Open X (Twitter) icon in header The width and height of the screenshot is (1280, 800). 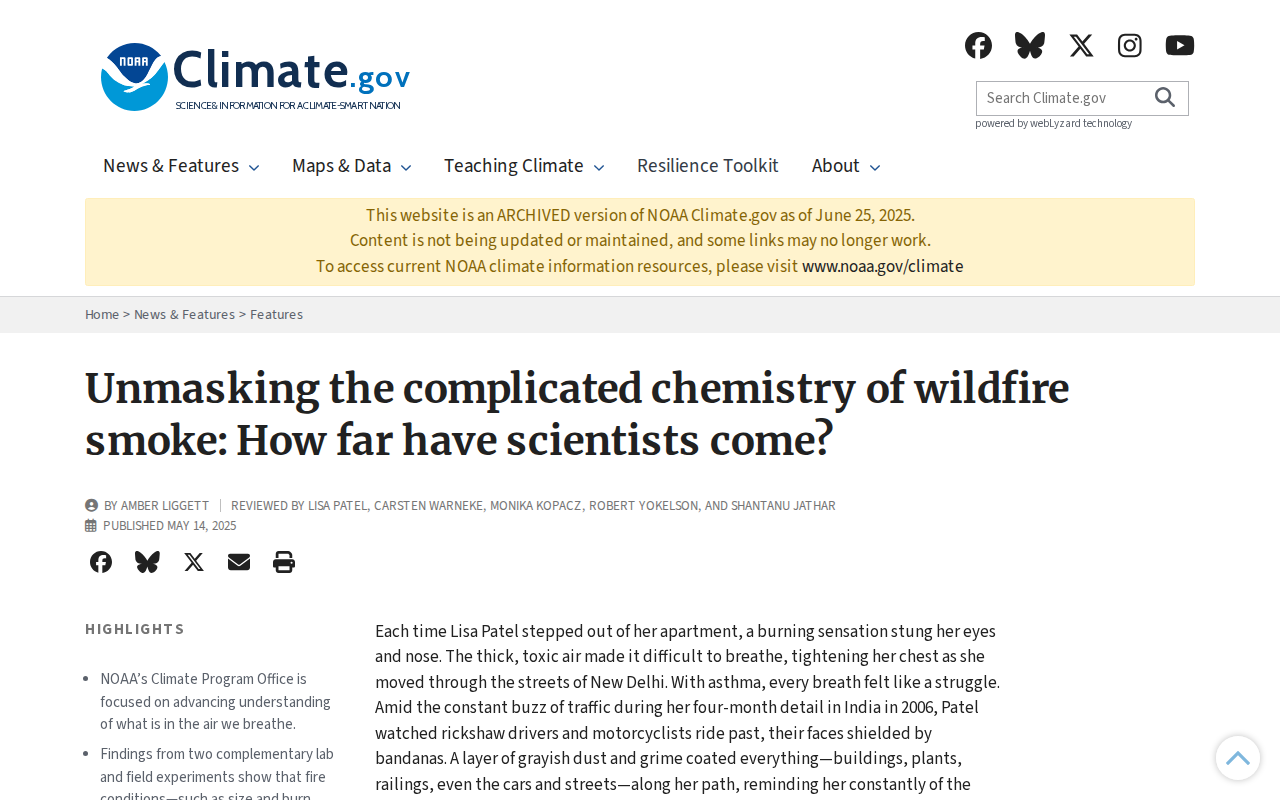pyautogui.click(x=1081, y=45)
